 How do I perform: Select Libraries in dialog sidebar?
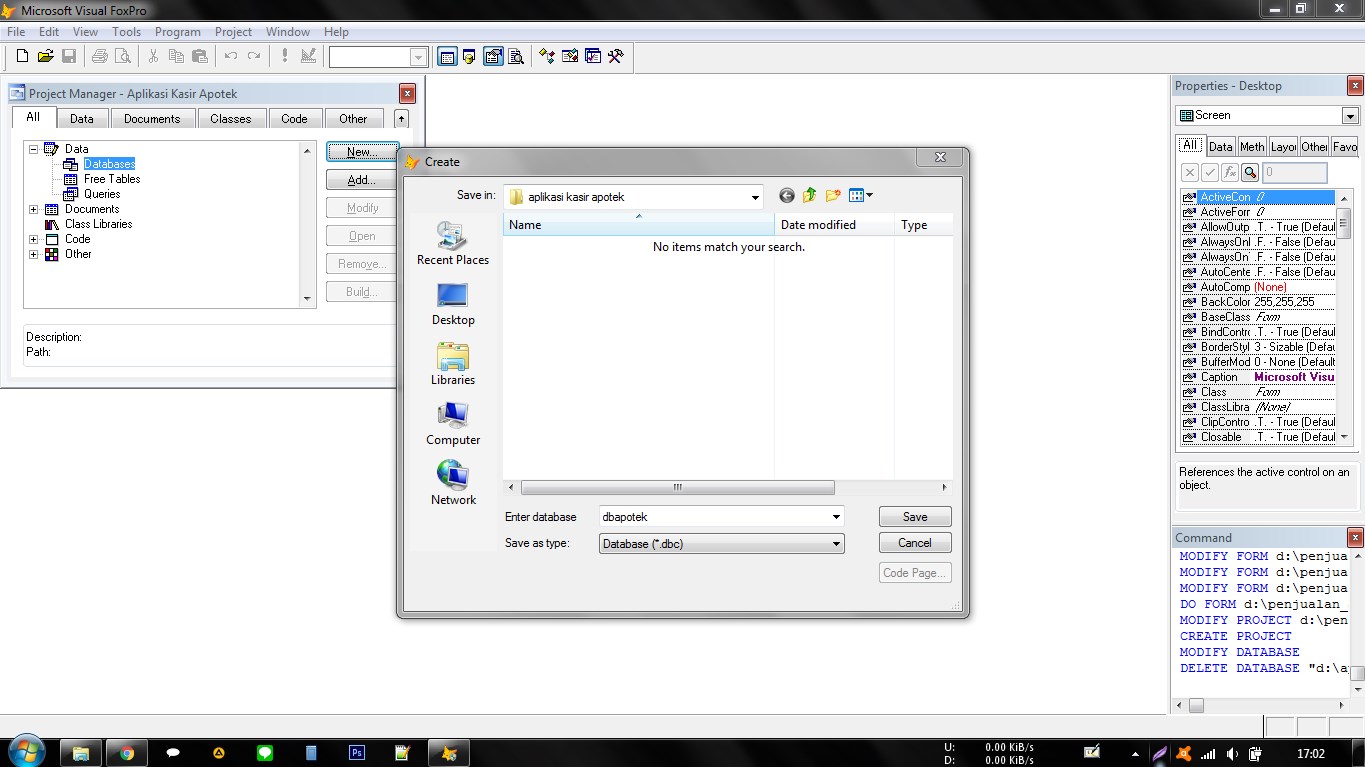click(x=453, y=364)
